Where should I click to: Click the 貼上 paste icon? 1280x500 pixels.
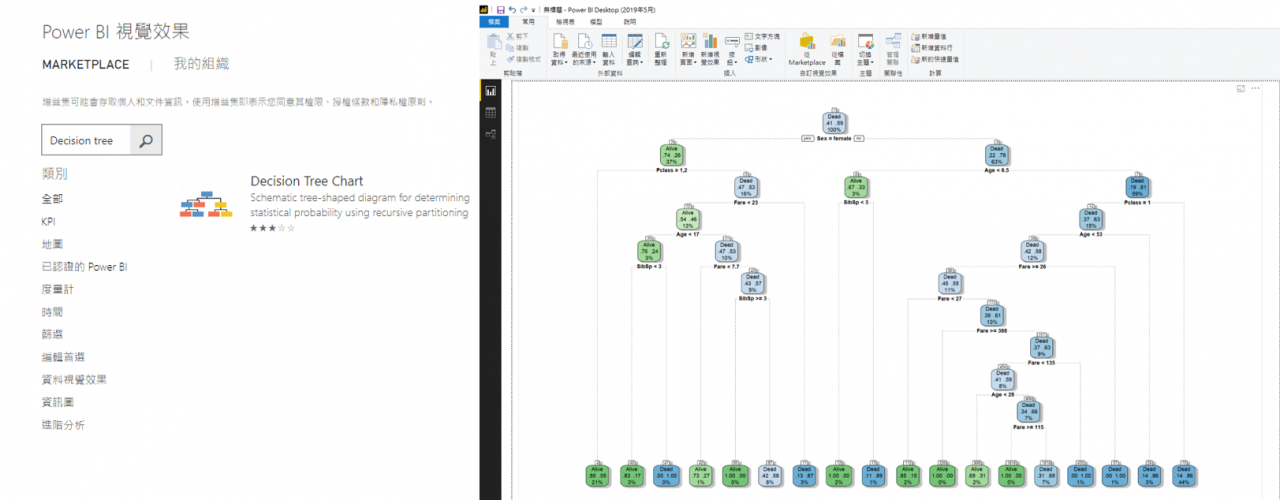click(x=494, y=41)
